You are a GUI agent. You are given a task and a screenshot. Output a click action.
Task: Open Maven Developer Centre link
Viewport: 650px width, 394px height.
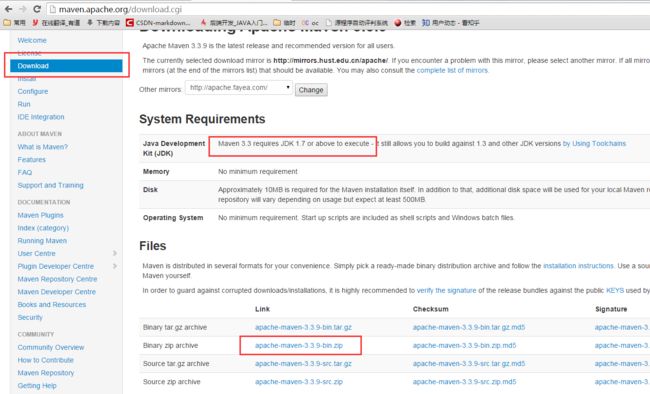point(56,292)
